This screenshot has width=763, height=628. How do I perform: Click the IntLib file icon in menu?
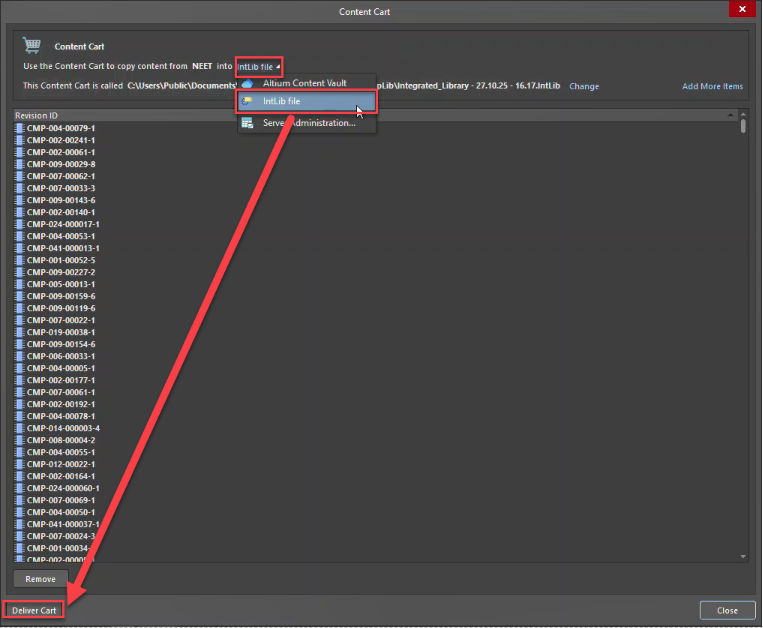coord(247,101)
